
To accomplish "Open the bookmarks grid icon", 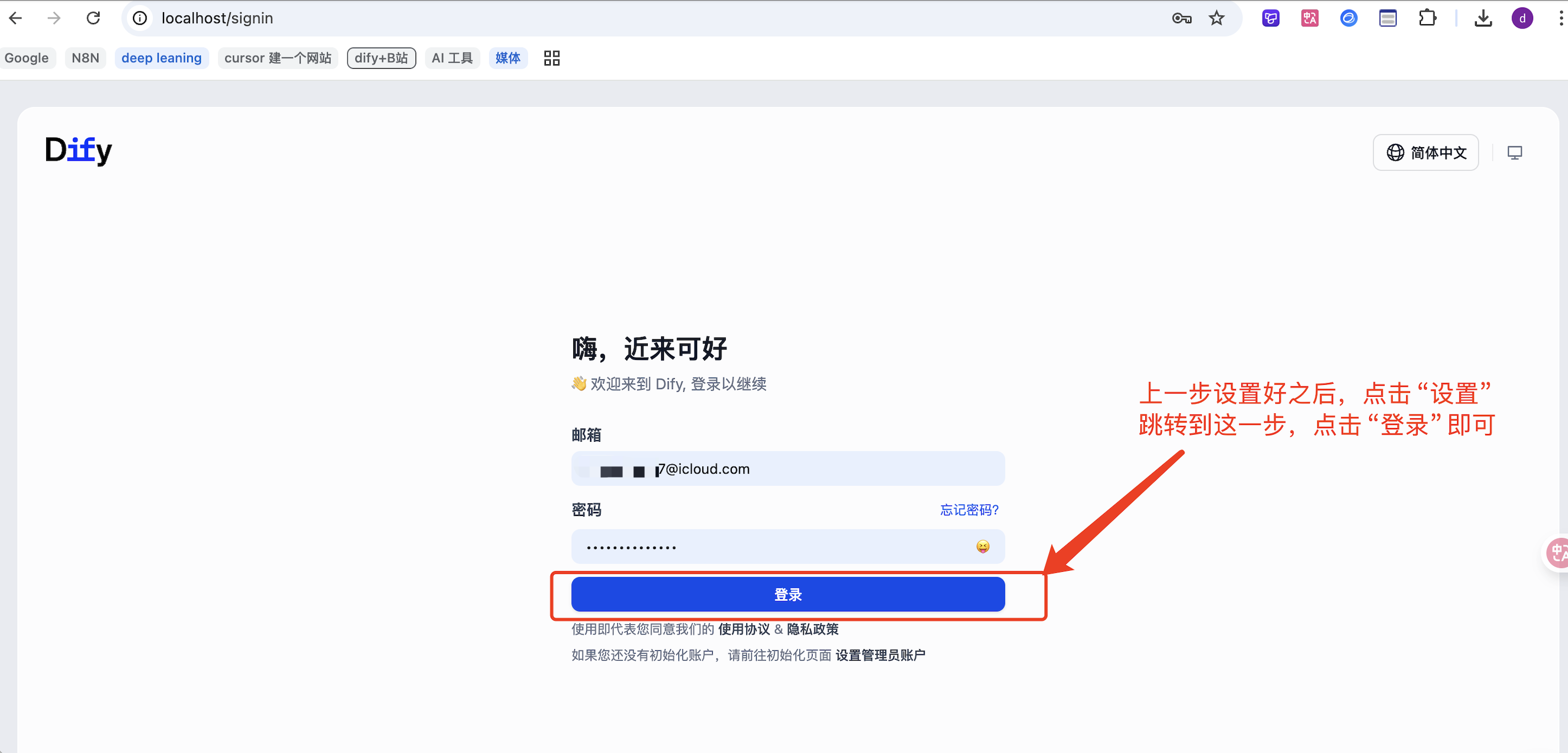I will coord(551,58).
